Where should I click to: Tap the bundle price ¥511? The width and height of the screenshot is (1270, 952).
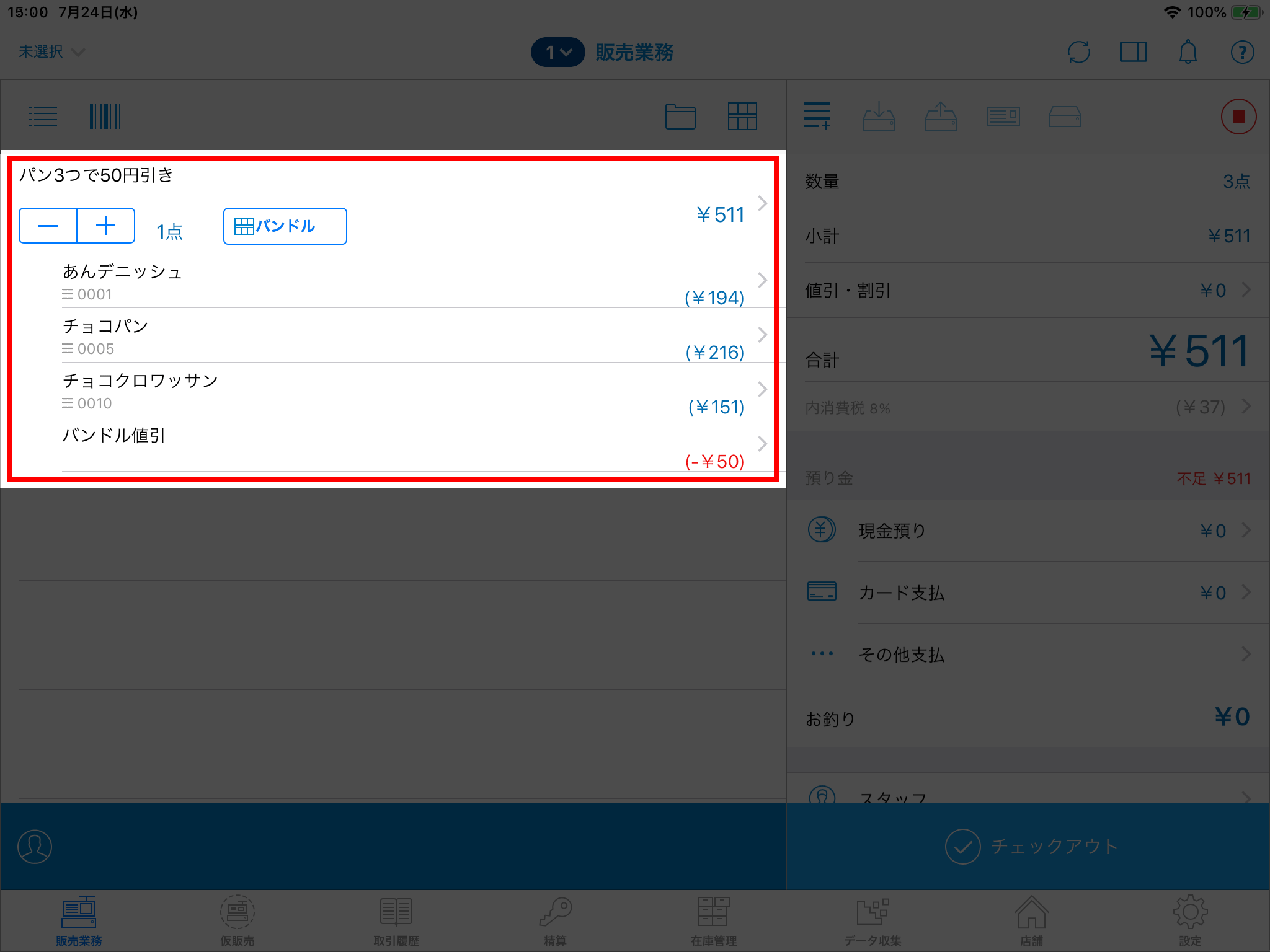pos(720,215)
